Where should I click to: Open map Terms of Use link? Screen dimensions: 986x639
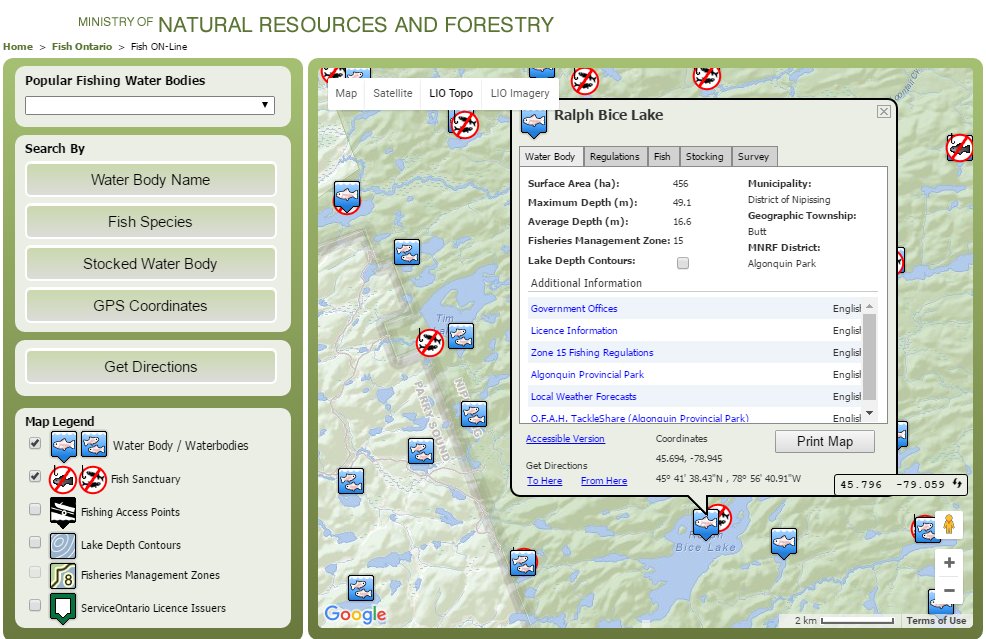click(x=936, y=620)
